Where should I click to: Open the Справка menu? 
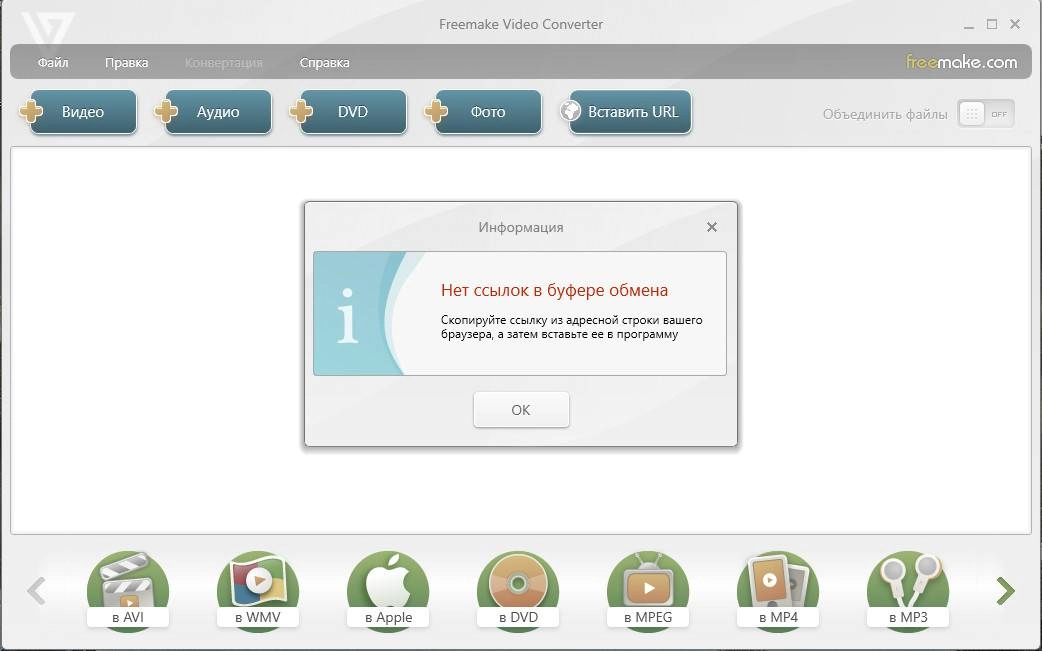click(x=324, y=62)
